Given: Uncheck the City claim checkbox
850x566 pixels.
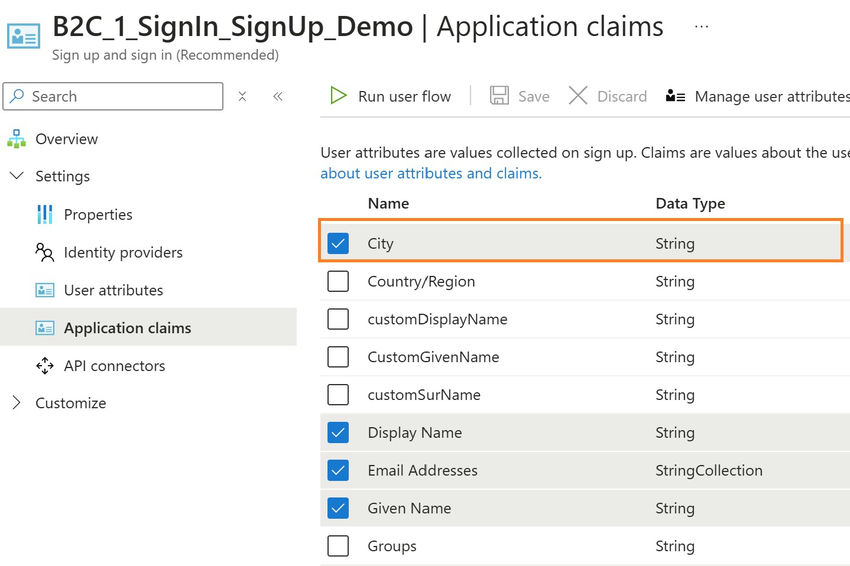Looking at the screenshot, I should point(338,243).
